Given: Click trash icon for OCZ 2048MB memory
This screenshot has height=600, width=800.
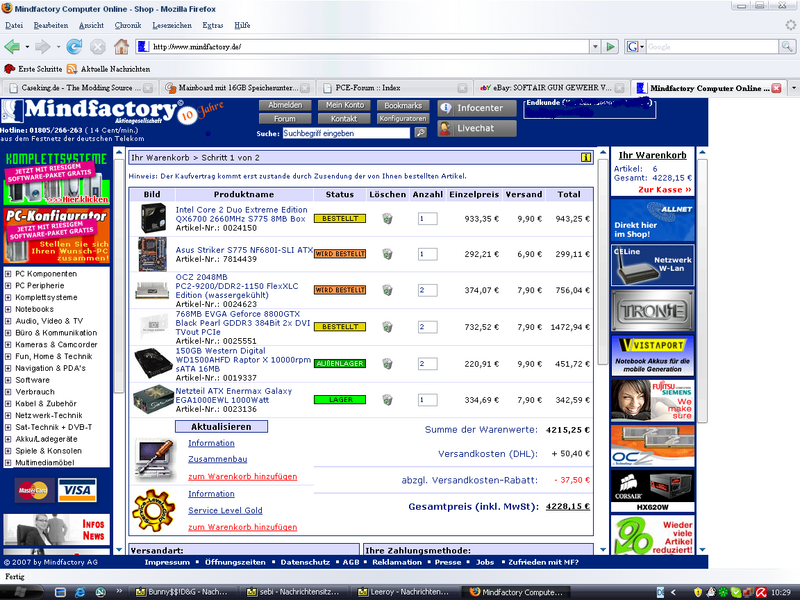Looking at the screenshot, I should (x=387, y=290).
